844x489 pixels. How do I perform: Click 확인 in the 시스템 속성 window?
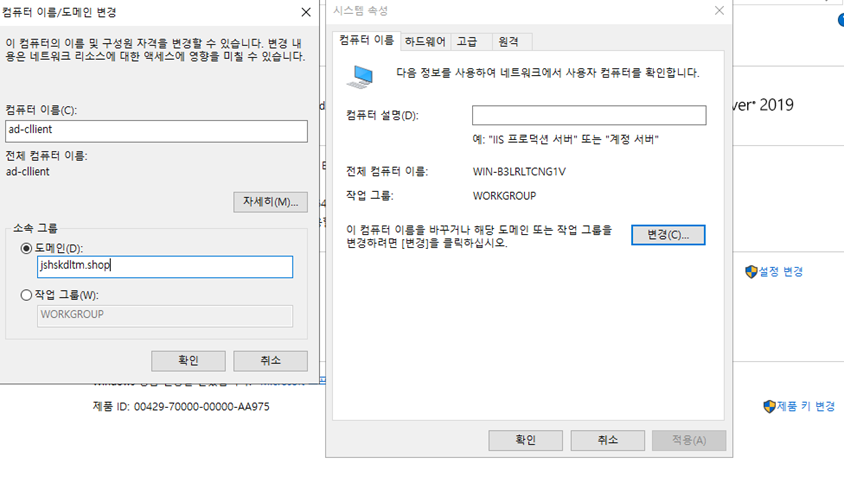pyautogui.click(x=525, y=440)
